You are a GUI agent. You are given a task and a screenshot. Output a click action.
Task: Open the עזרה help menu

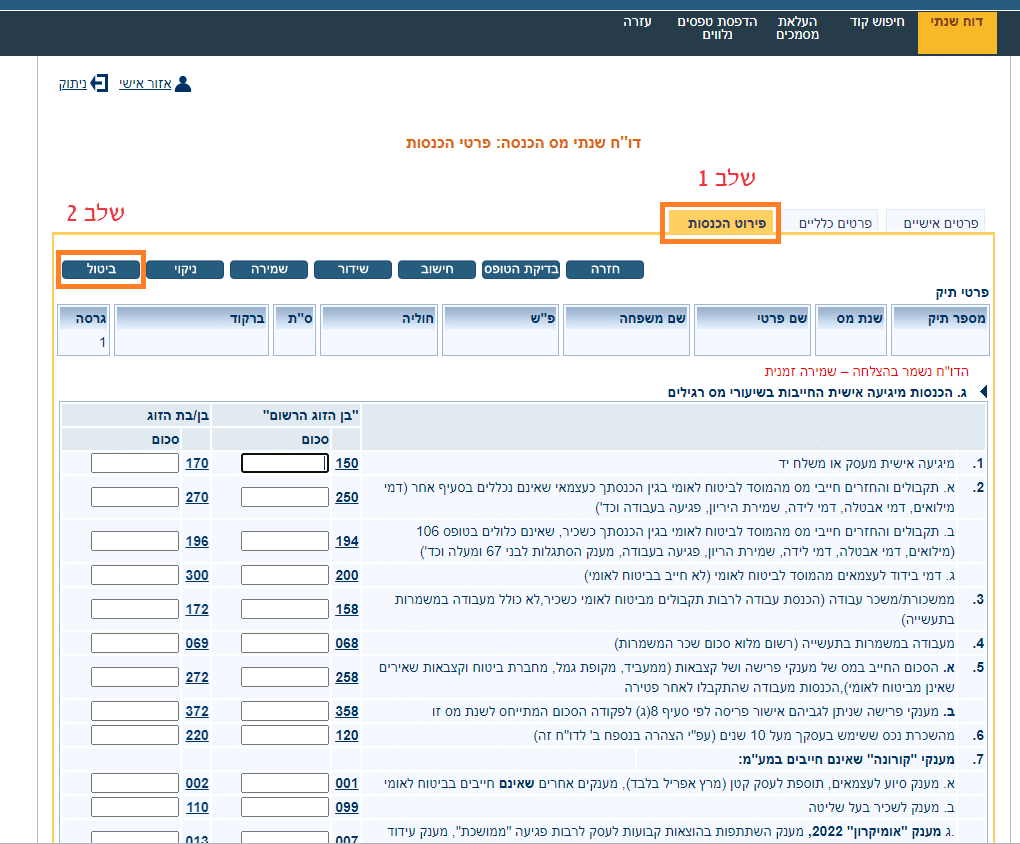[637, 21]
